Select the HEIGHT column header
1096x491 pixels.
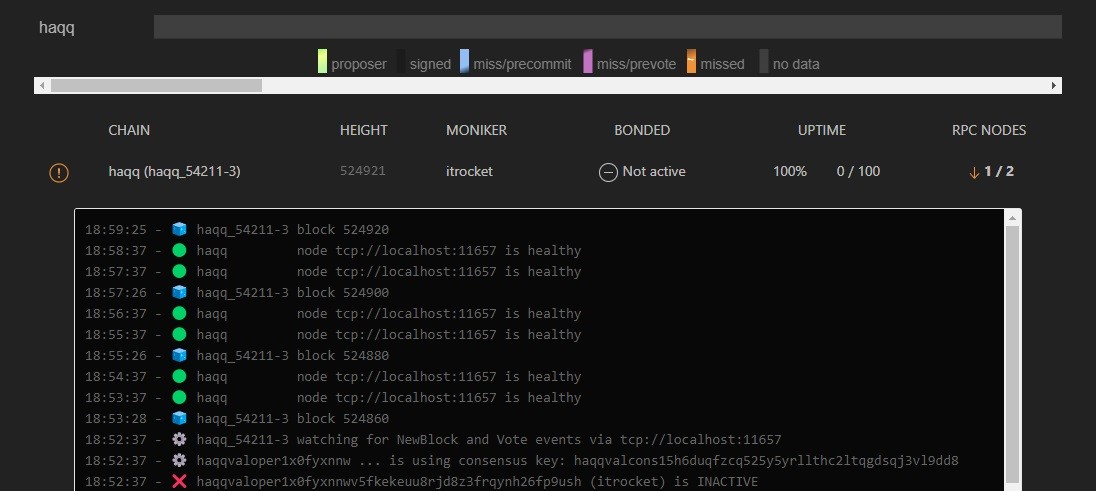(363, 130)
